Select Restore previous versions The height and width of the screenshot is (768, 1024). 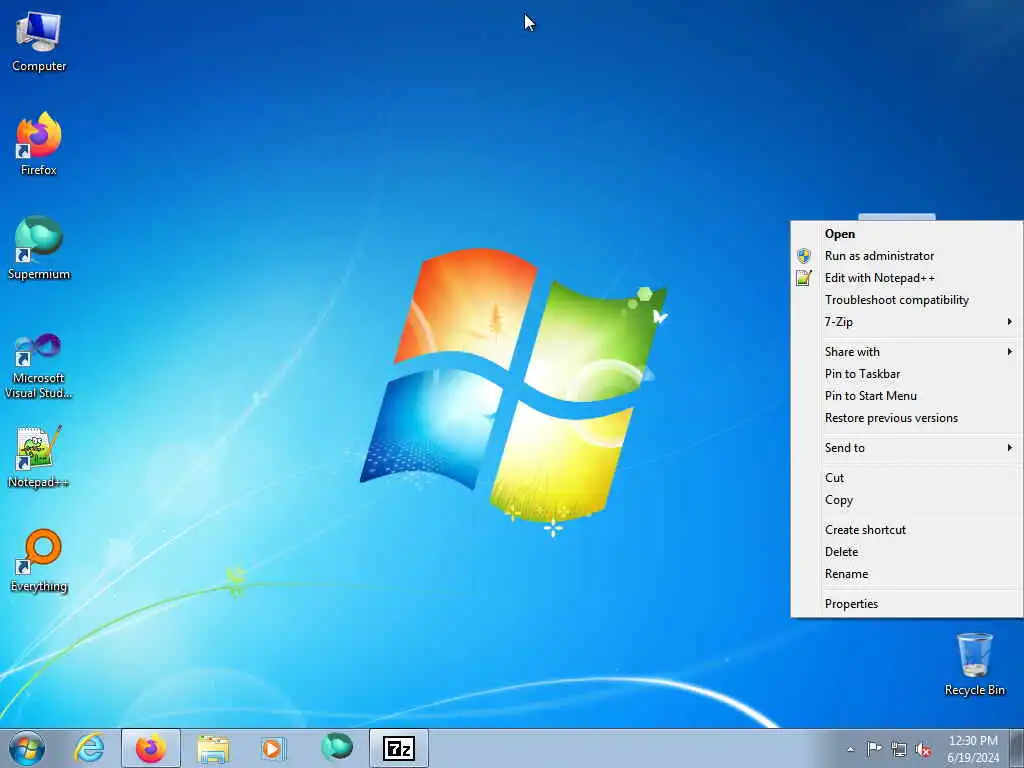[906, 418]
